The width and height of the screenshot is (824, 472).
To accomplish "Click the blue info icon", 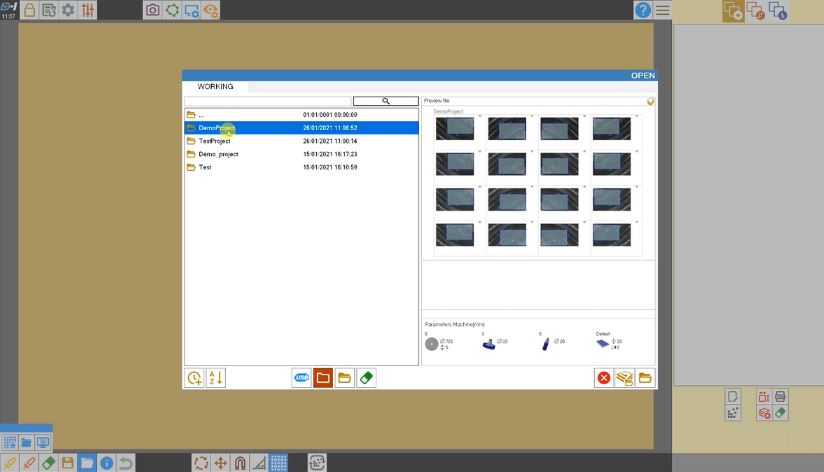I will (x=107, y=463).
